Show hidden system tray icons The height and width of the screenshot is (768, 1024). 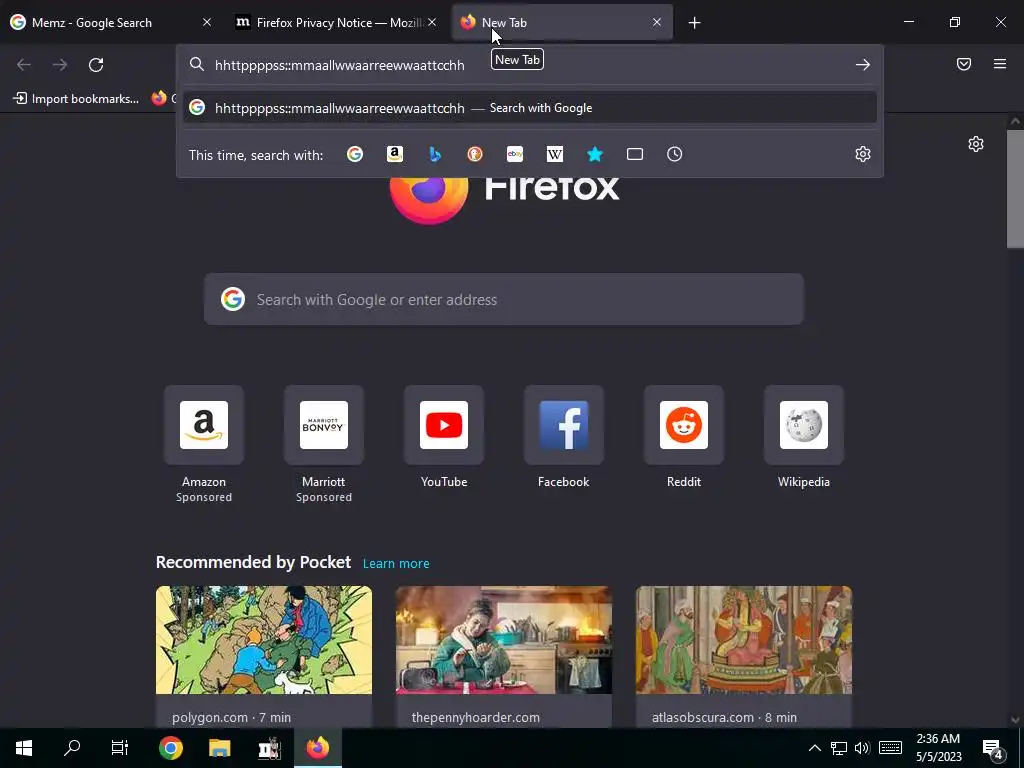814,748
